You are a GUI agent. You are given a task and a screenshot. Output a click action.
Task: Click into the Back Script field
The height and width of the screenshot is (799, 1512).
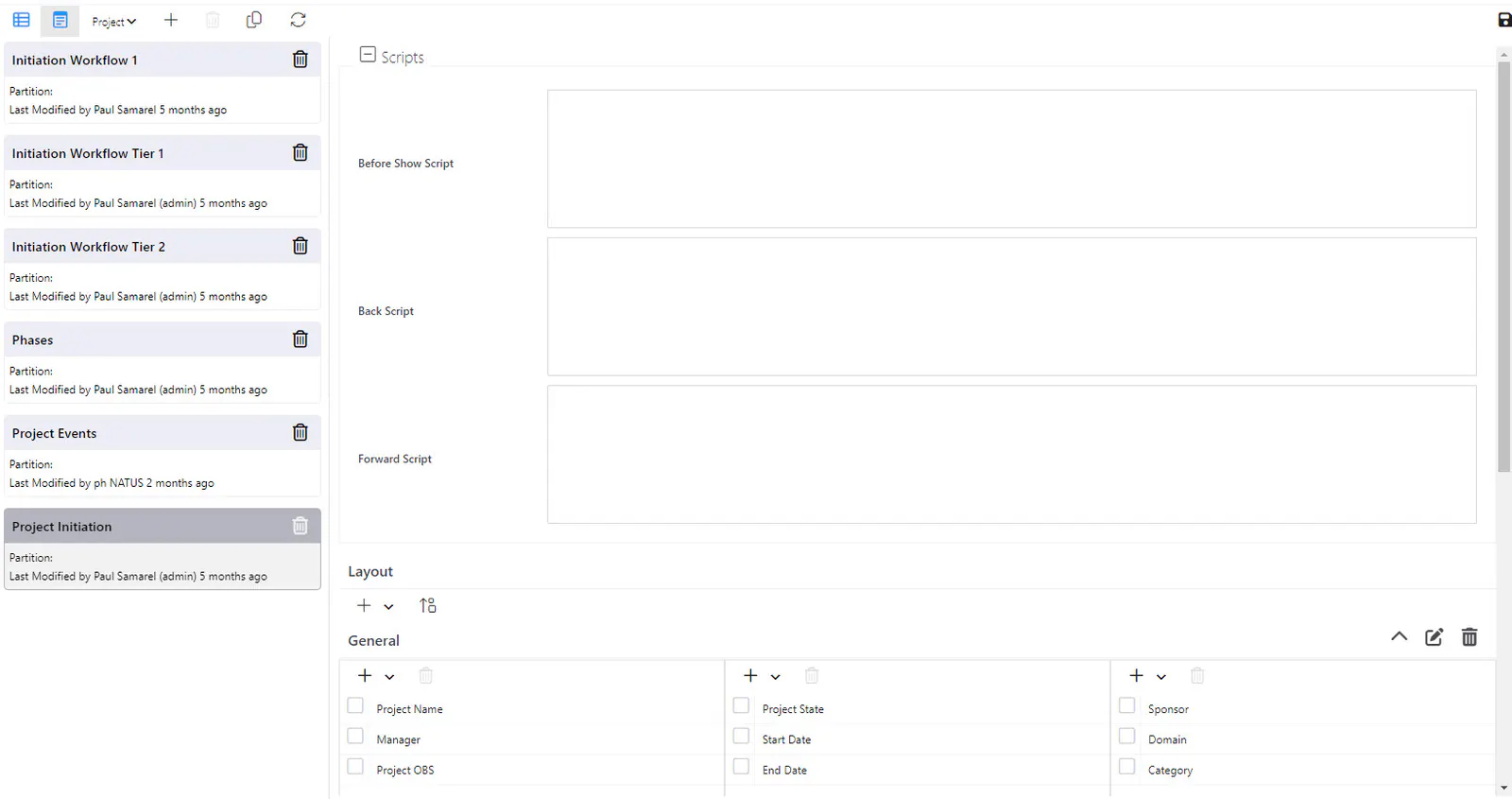[1011, 306]
